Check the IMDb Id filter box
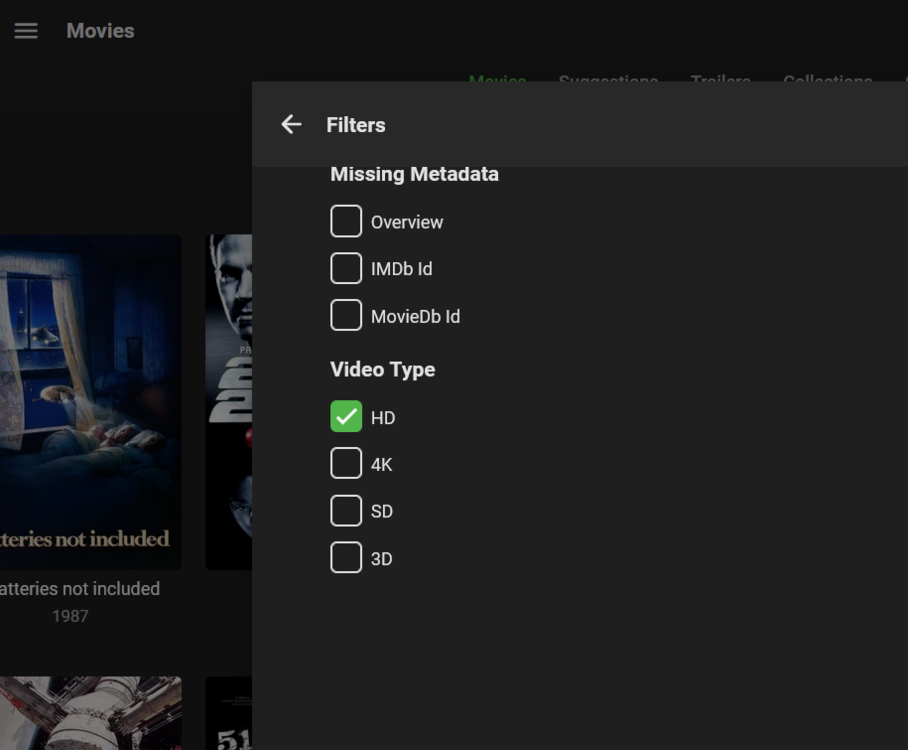Viewport: 908px width, 750px height. point(346,269)
